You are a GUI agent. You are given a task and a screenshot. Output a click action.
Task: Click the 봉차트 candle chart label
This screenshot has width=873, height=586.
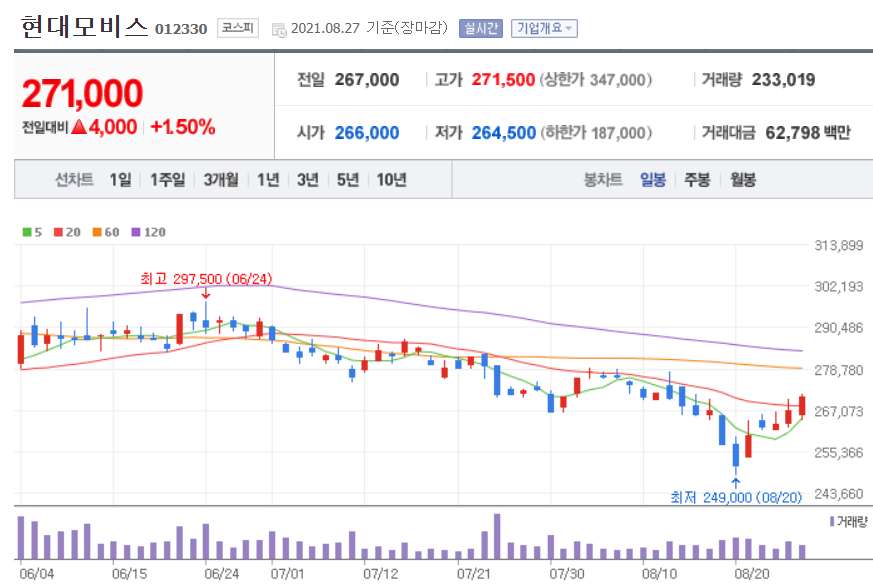602,180
